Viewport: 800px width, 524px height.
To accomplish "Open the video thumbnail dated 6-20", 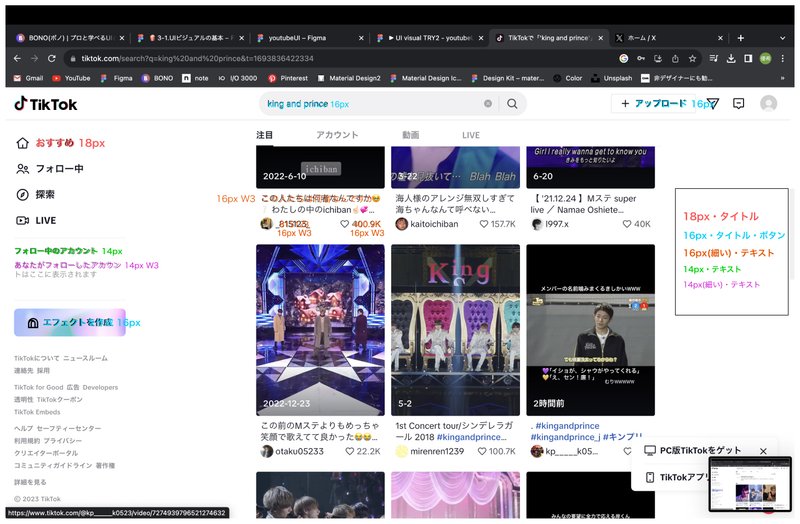I will [x=590, y=167].
